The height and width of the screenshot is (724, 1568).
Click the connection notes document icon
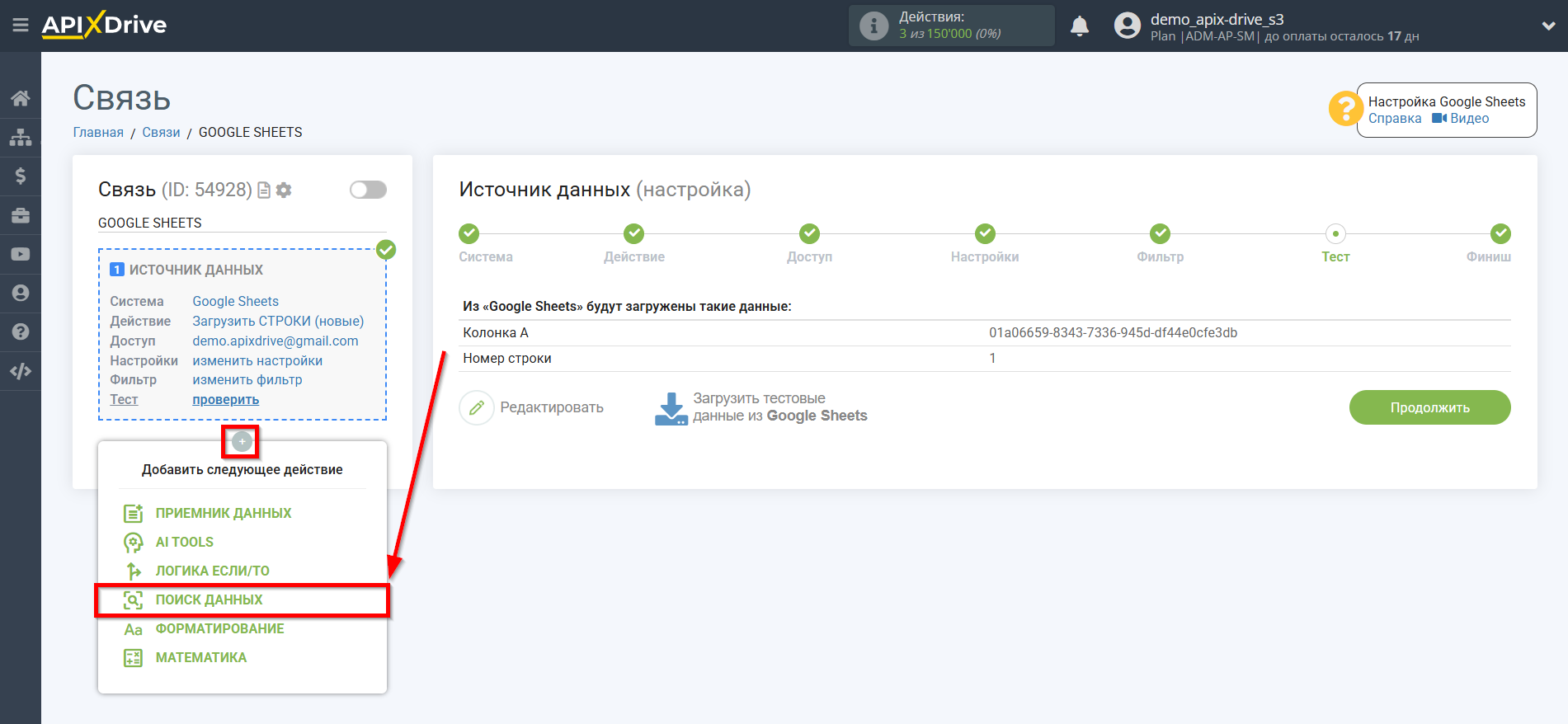264,190
